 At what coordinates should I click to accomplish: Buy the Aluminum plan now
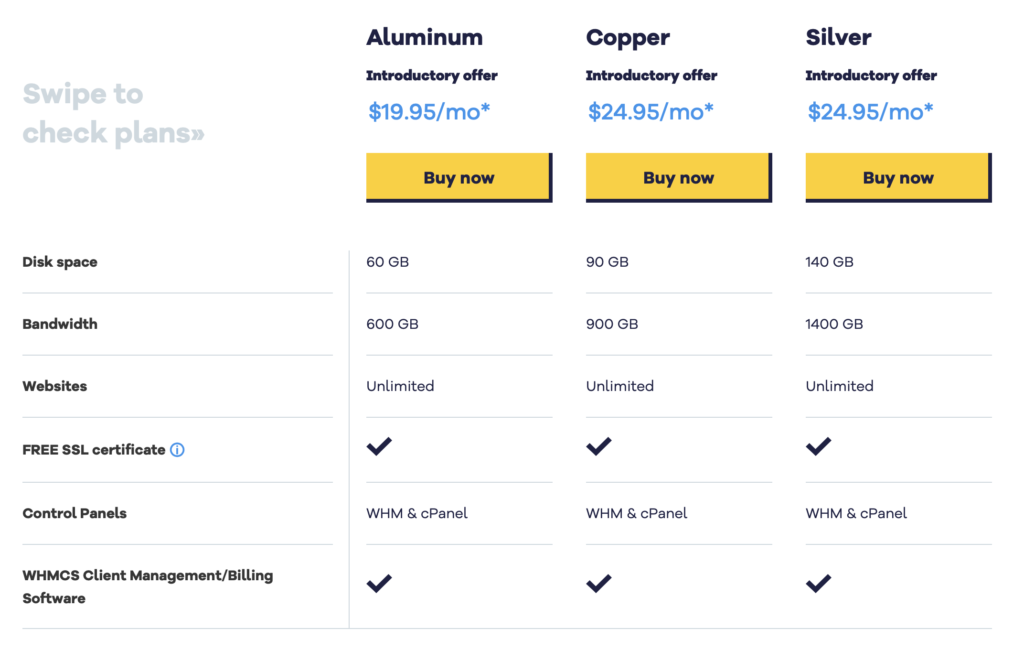[459, 178]
